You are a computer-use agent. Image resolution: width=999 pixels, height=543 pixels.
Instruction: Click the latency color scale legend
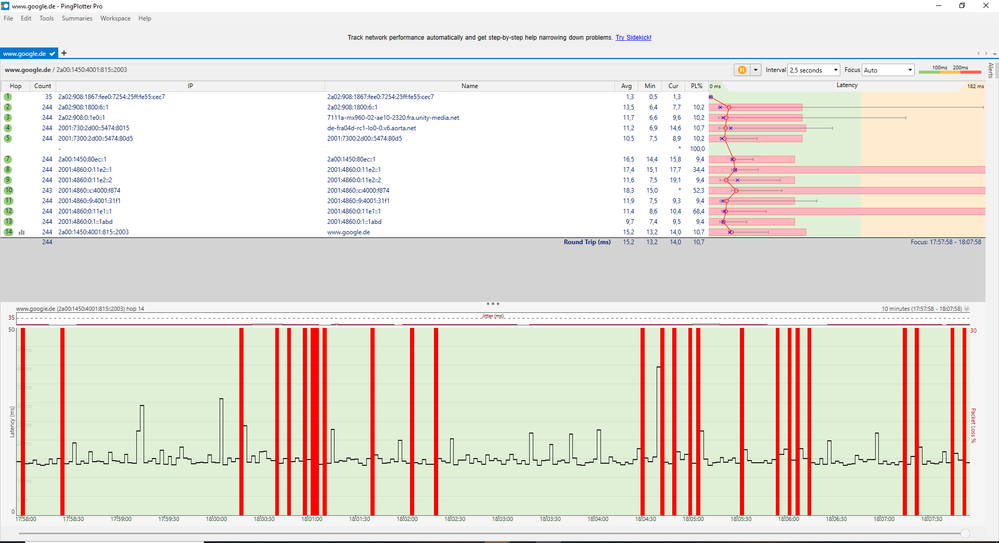point(950,69)
